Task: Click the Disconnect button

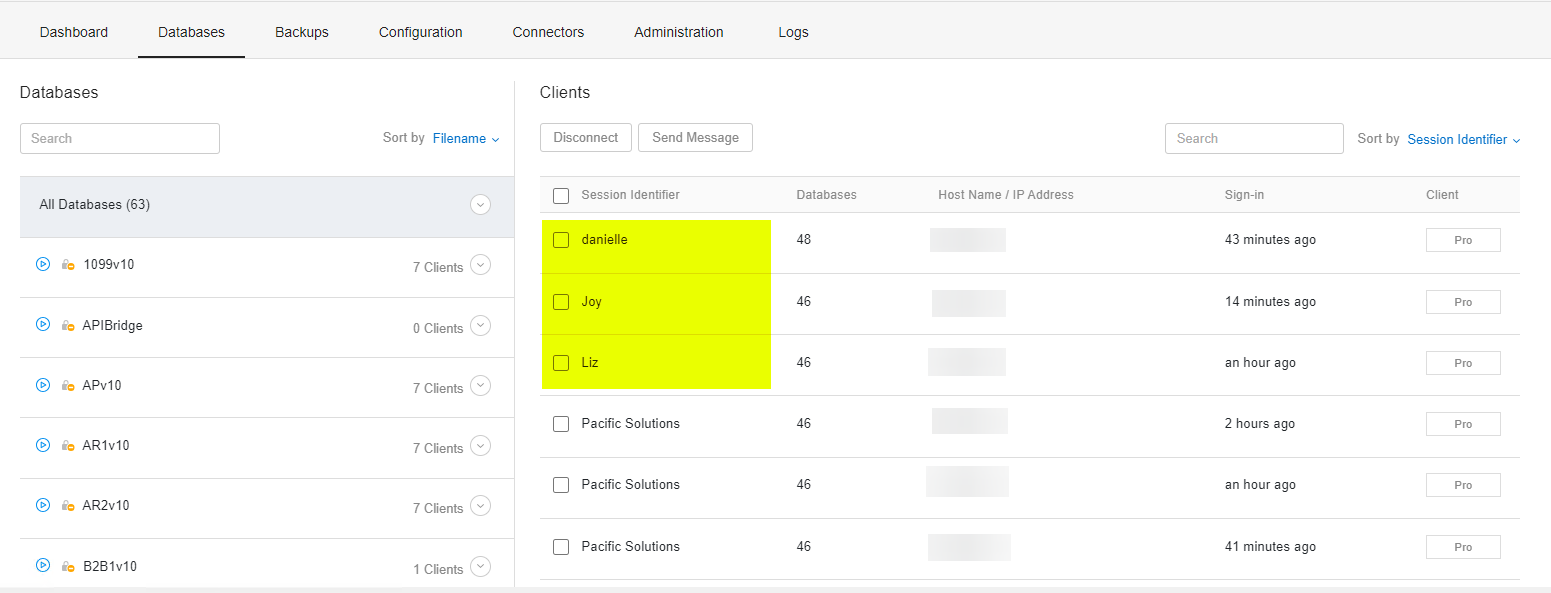Action: pos(586,138)
